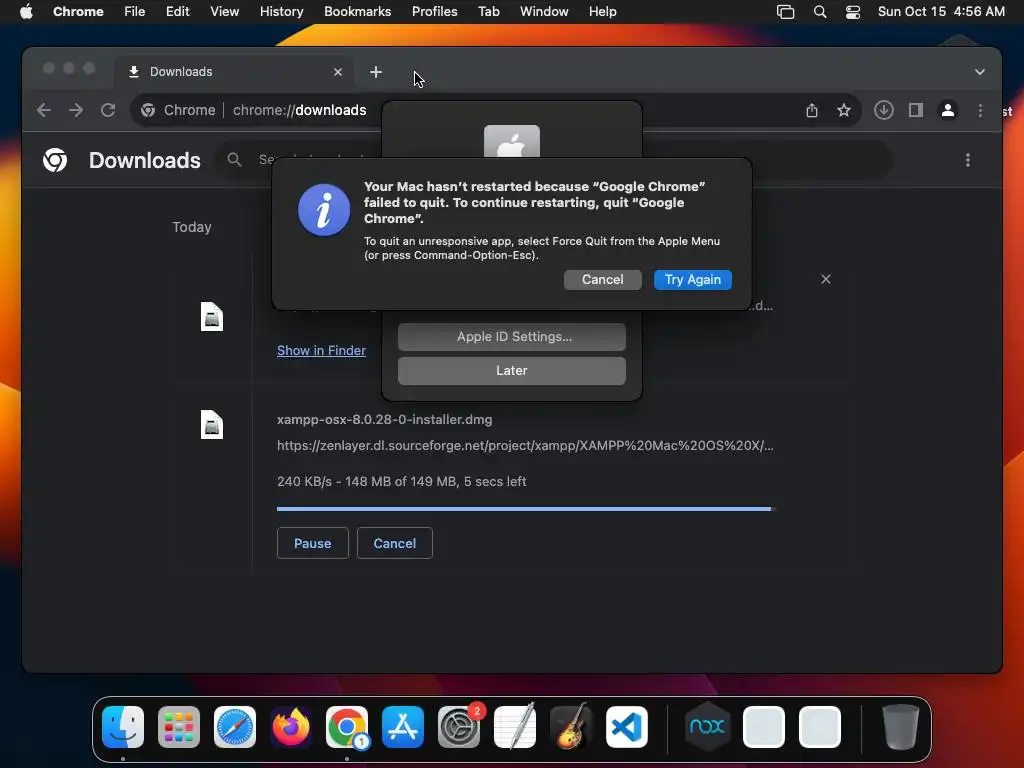The width and height of the screenshot is (1024, 768).
Task: Cancel the restart dialog
Action: tap(602, 280)
